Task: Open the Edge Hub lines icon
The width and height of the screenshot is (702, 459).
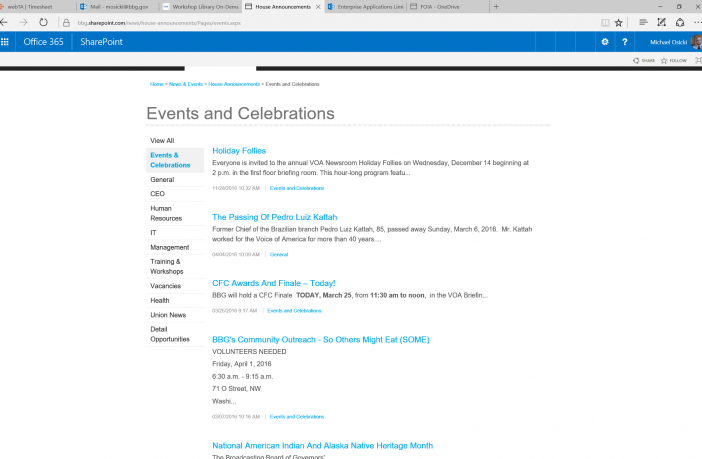Action: (x=643, y=22)
